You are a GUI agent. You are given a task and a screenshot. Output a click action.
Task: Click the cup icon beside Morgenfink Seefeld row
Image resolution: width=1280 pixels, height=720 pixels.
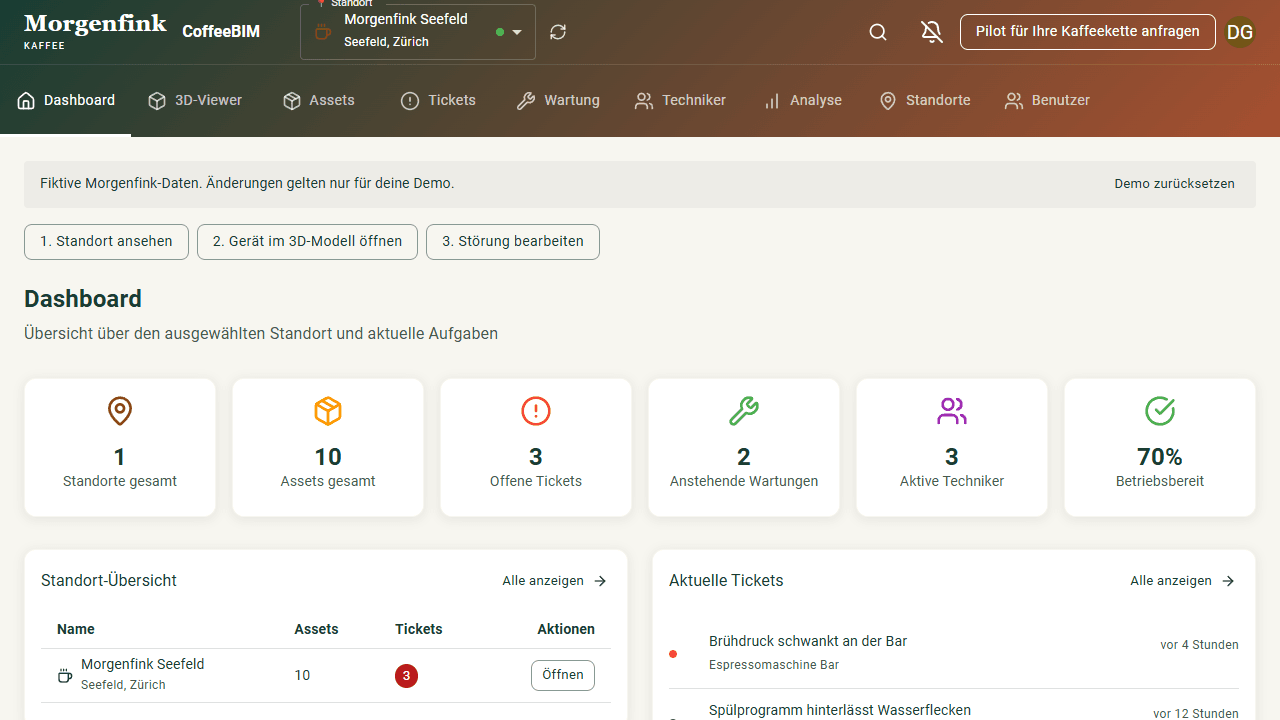coord(65,675)
